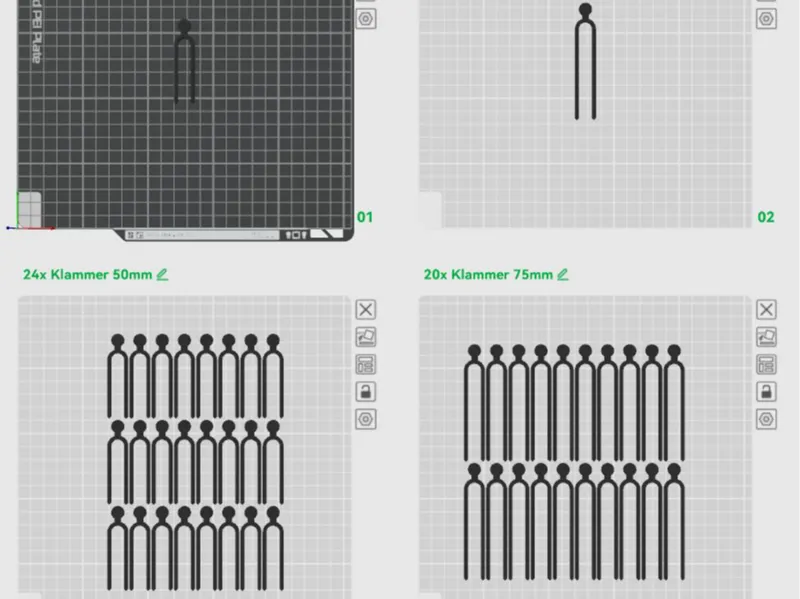Open plate settings for plate 02
The width and height of the screenshot is (800, 599).
[766, 19]
